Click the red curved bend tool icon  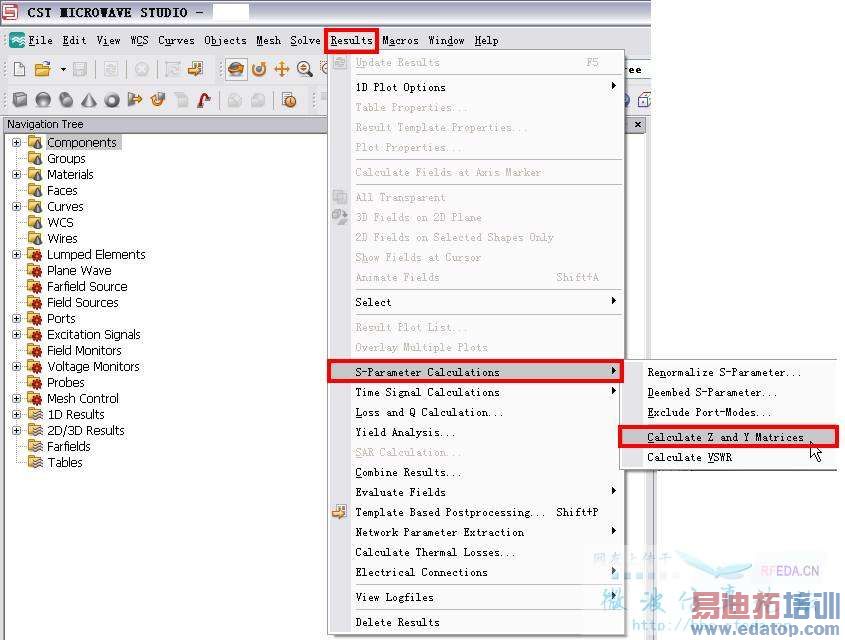(204, 100)
